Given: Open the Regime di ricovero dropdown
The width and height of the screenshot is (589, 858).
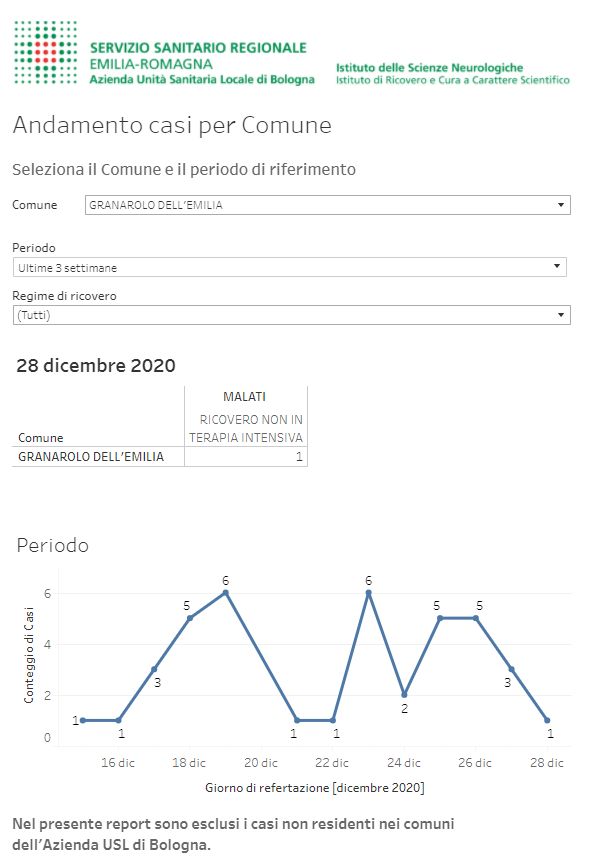Looking at the screenshot, I should [292, 315].
